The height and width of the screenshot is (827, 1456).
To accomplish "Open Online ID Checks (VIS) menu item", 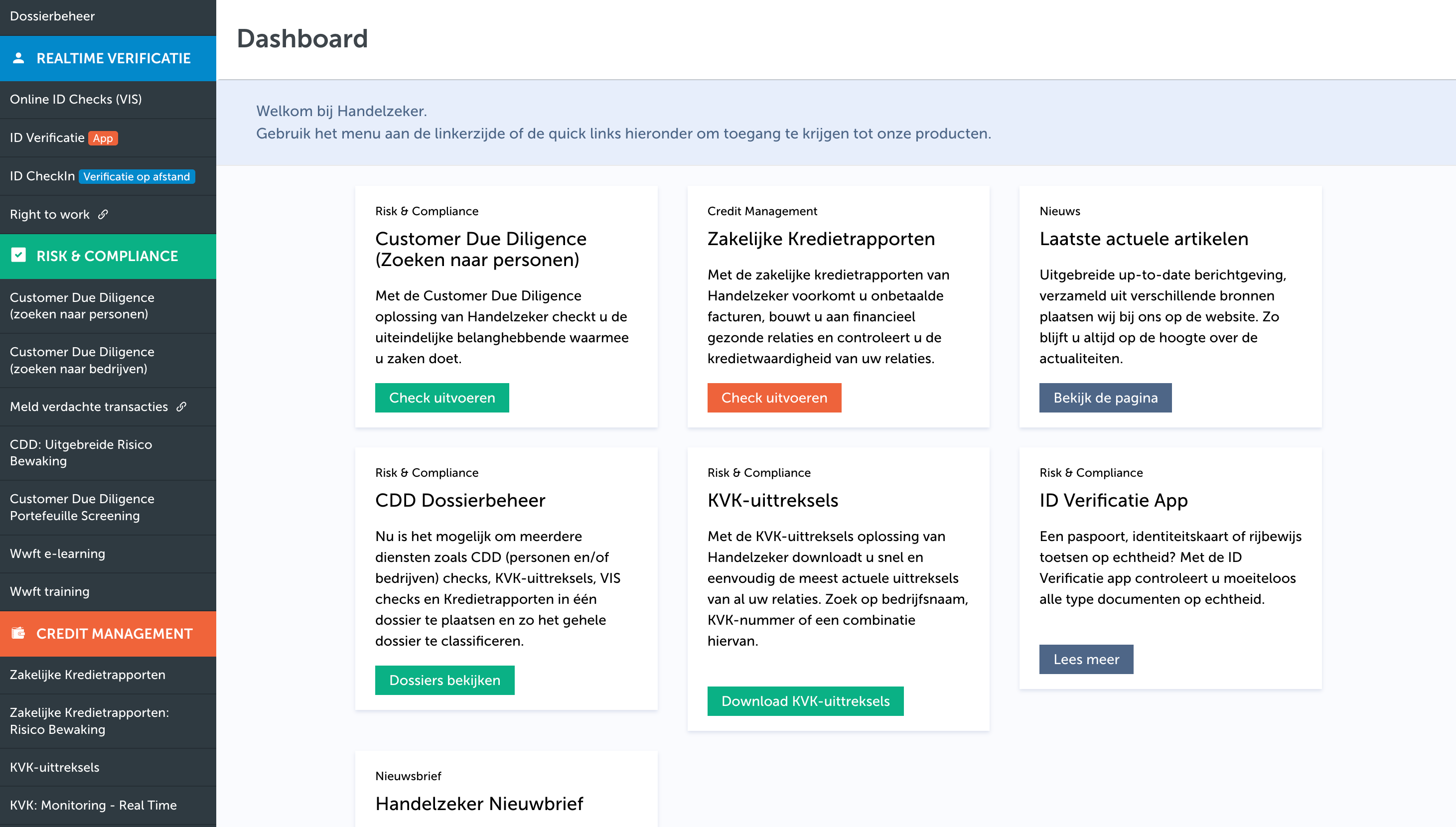I will 76,99.
